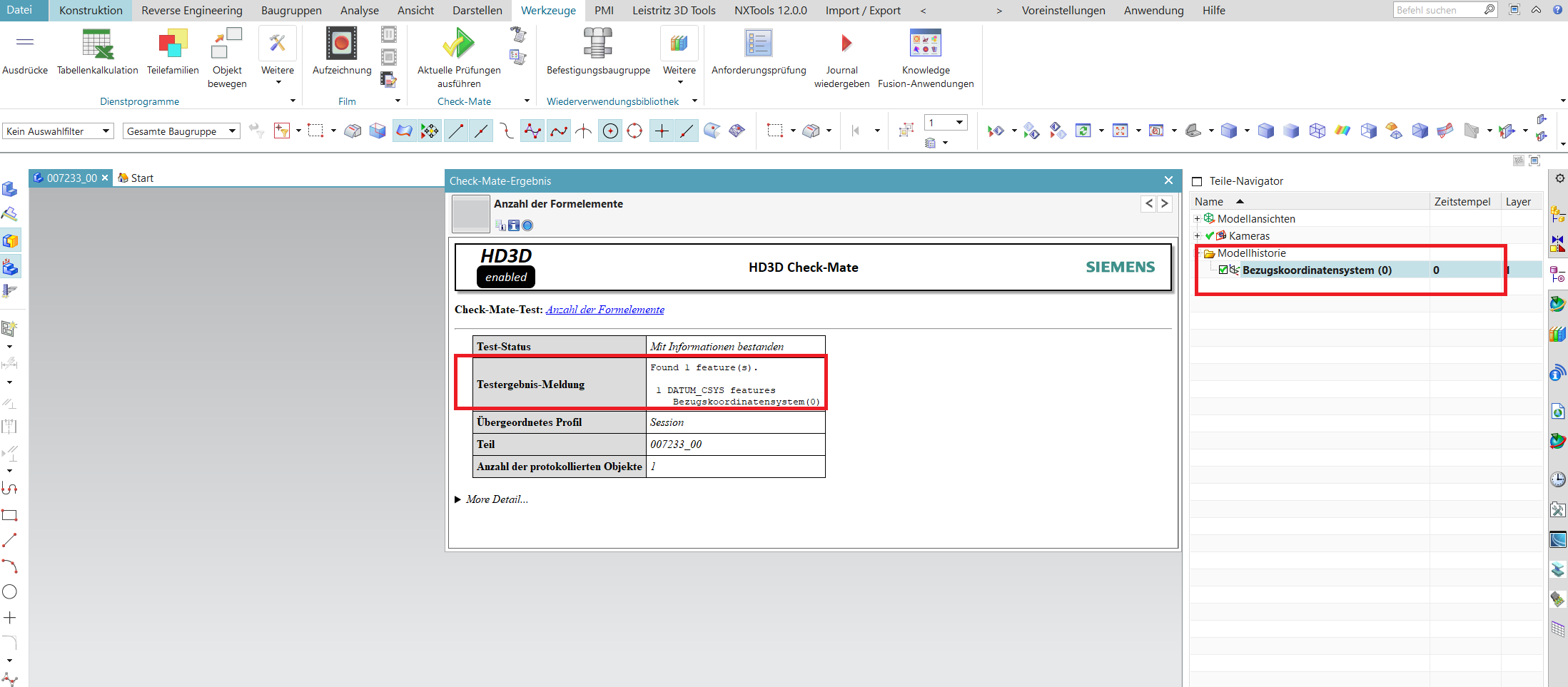Toggle Bezugskoordinatensystem (0) checkbox

point(1223,270)
